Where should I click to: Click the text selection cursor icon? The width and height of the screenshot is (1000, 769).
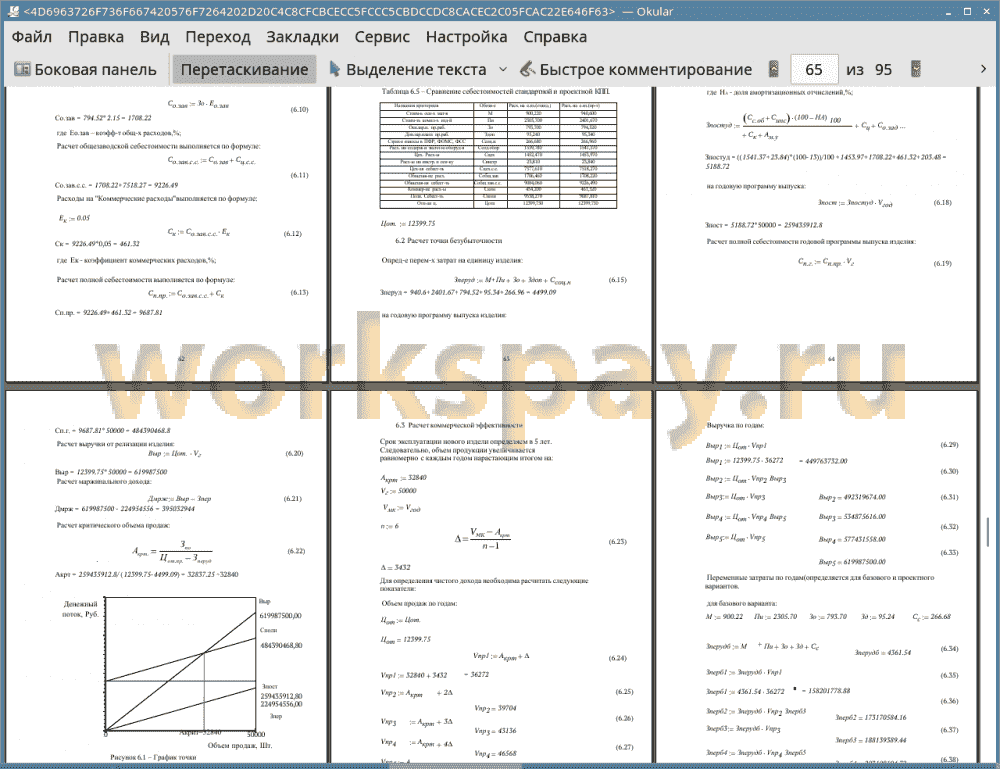[x=335, y=69]
